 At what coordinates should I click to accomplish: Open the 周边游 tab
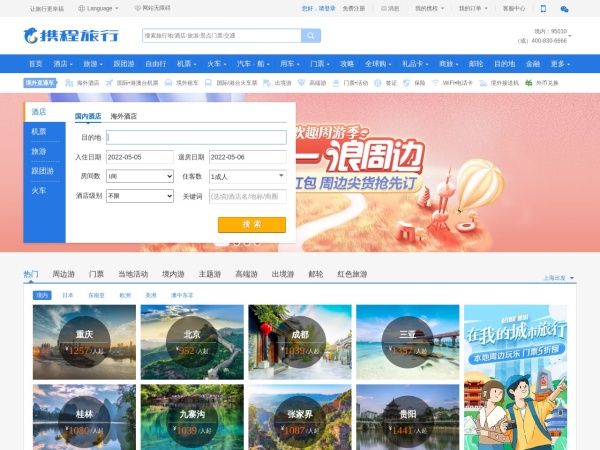point(64,274)
